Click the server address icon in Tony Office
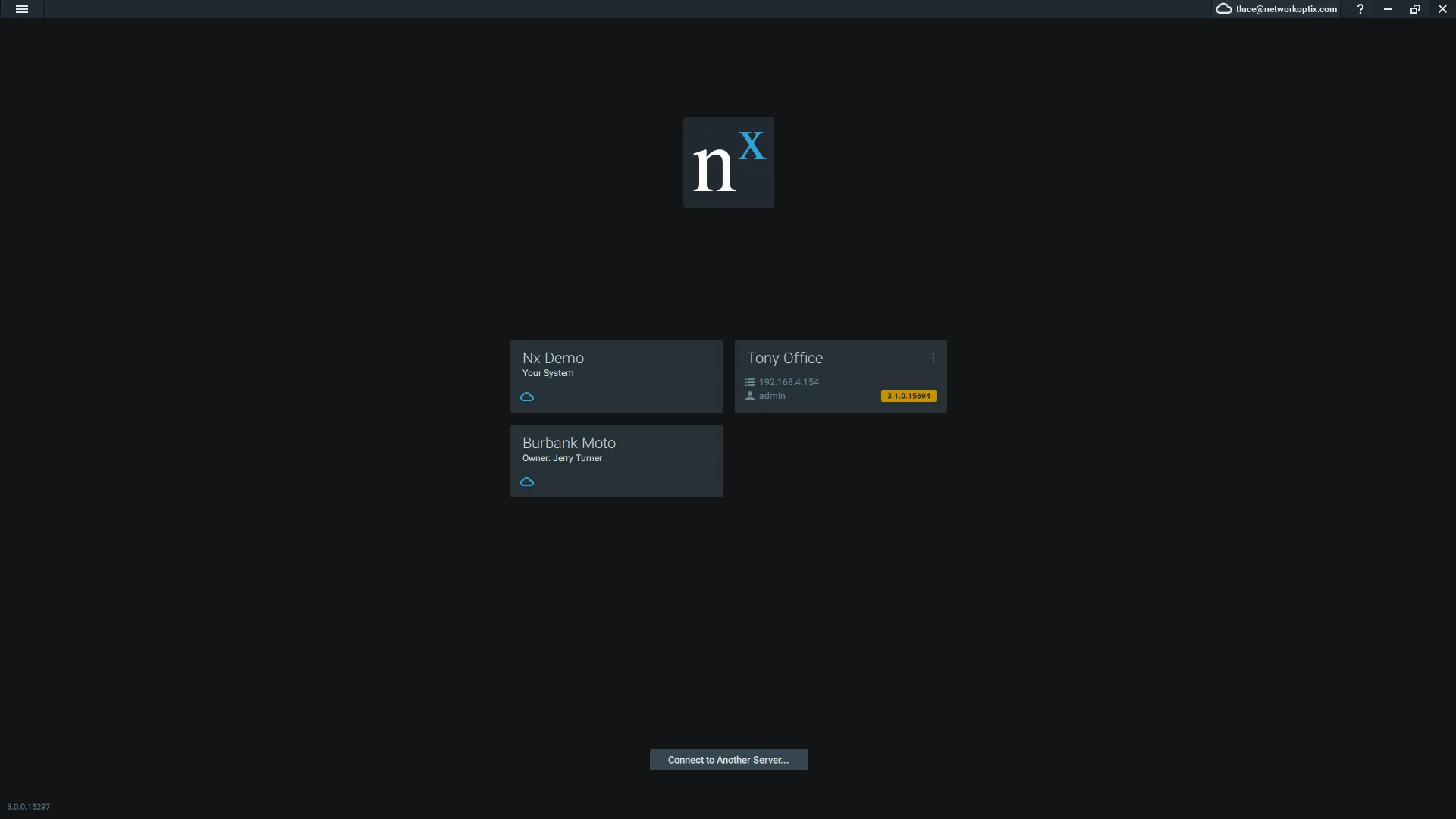 pos(750,381)
